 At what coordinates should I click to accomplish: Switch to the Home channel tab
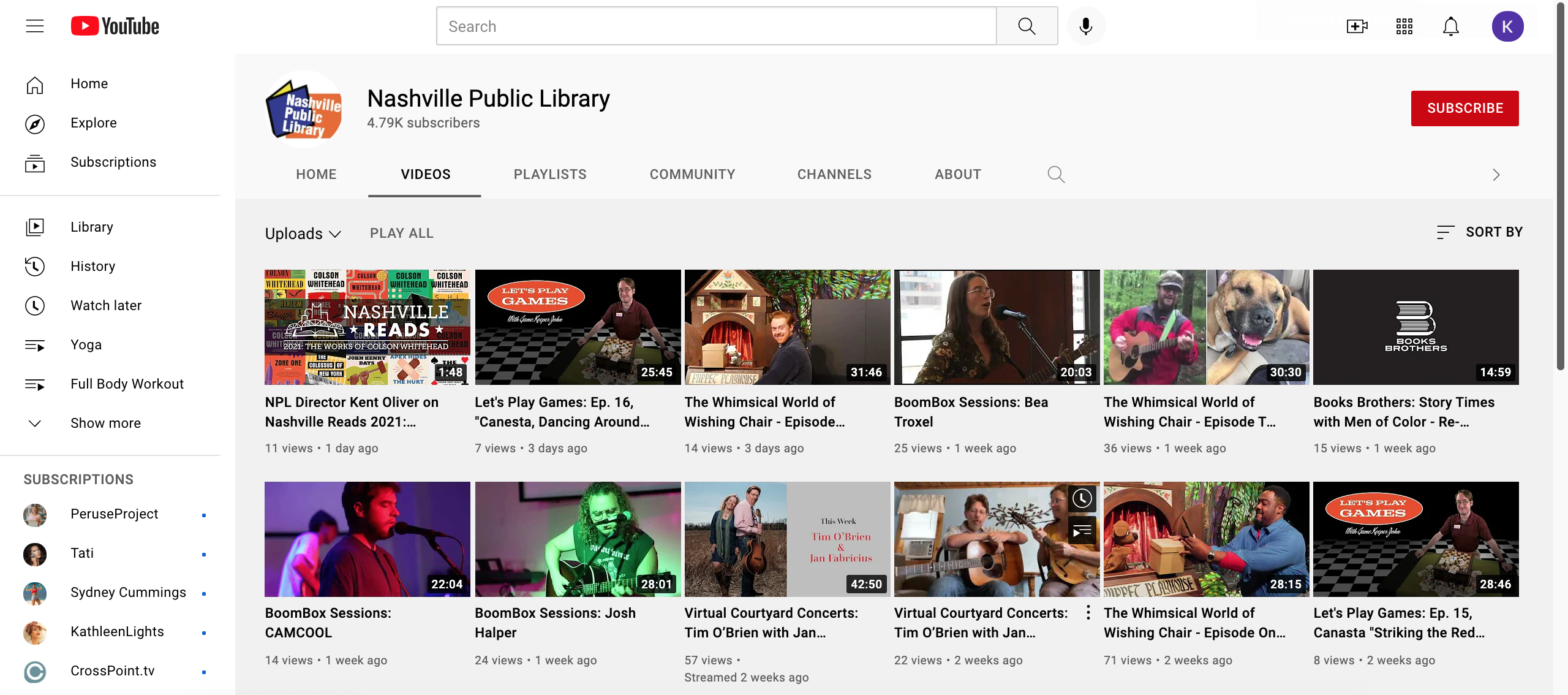(x=316, y=175)
